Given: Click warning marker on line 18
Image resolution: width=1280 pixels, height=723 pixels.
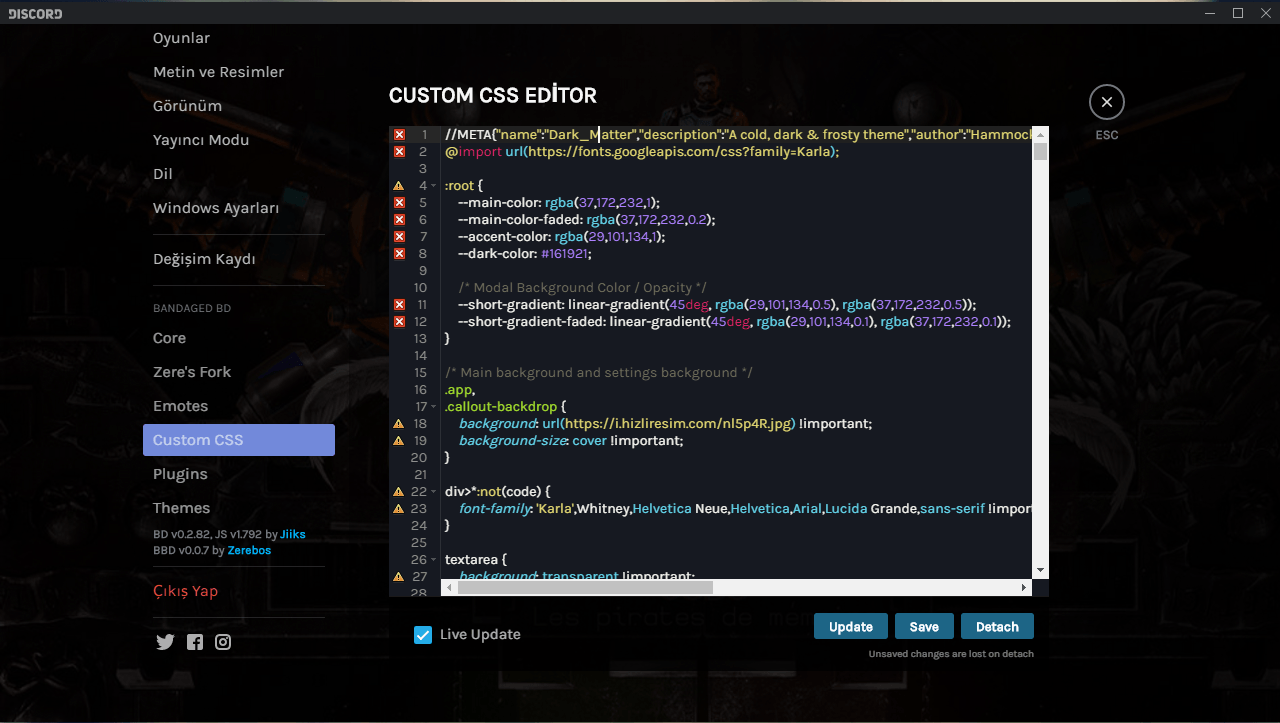Looking at the screenshot, I should (399, 423).
